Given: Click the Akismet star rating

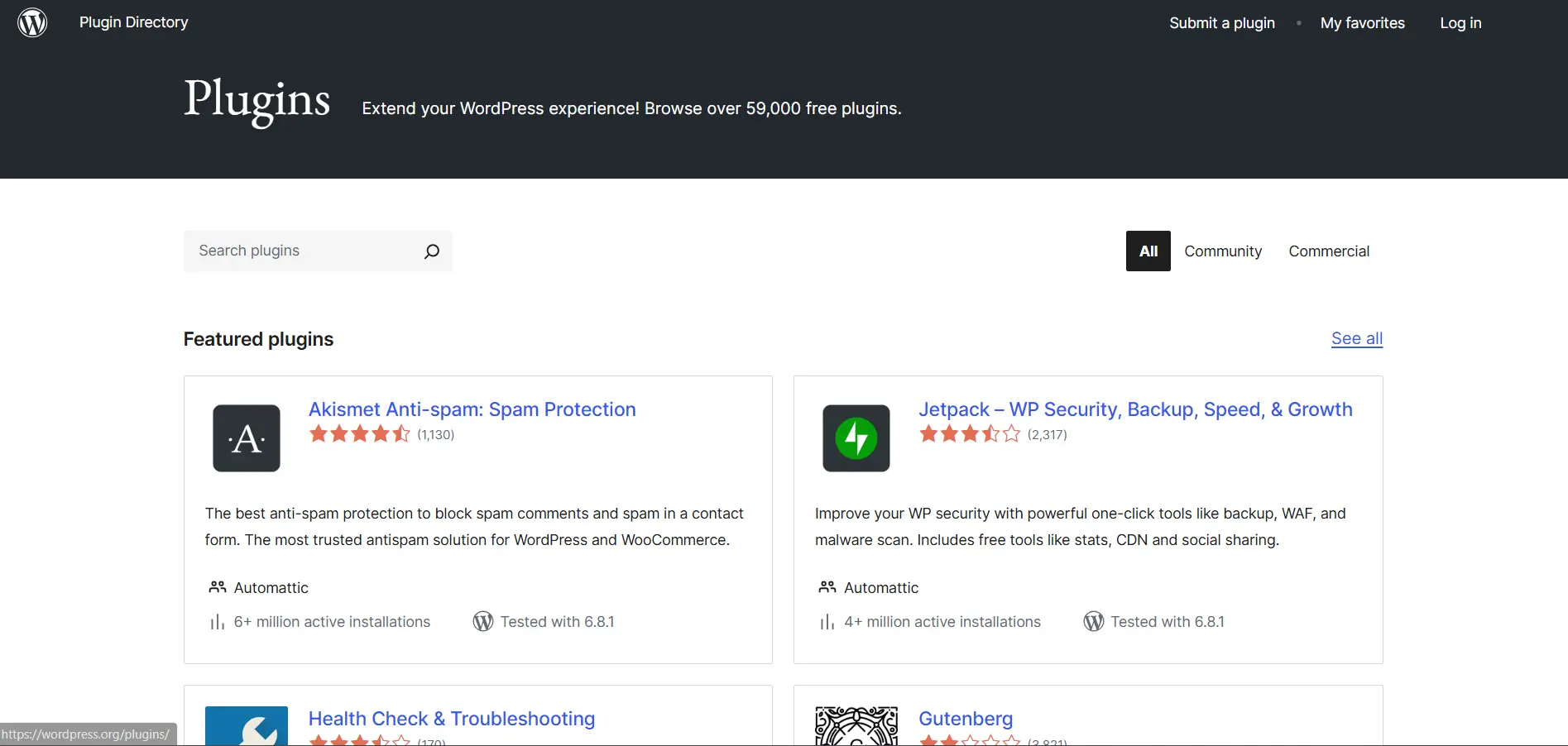Looking at the screenshot, I should coord(360,434).
